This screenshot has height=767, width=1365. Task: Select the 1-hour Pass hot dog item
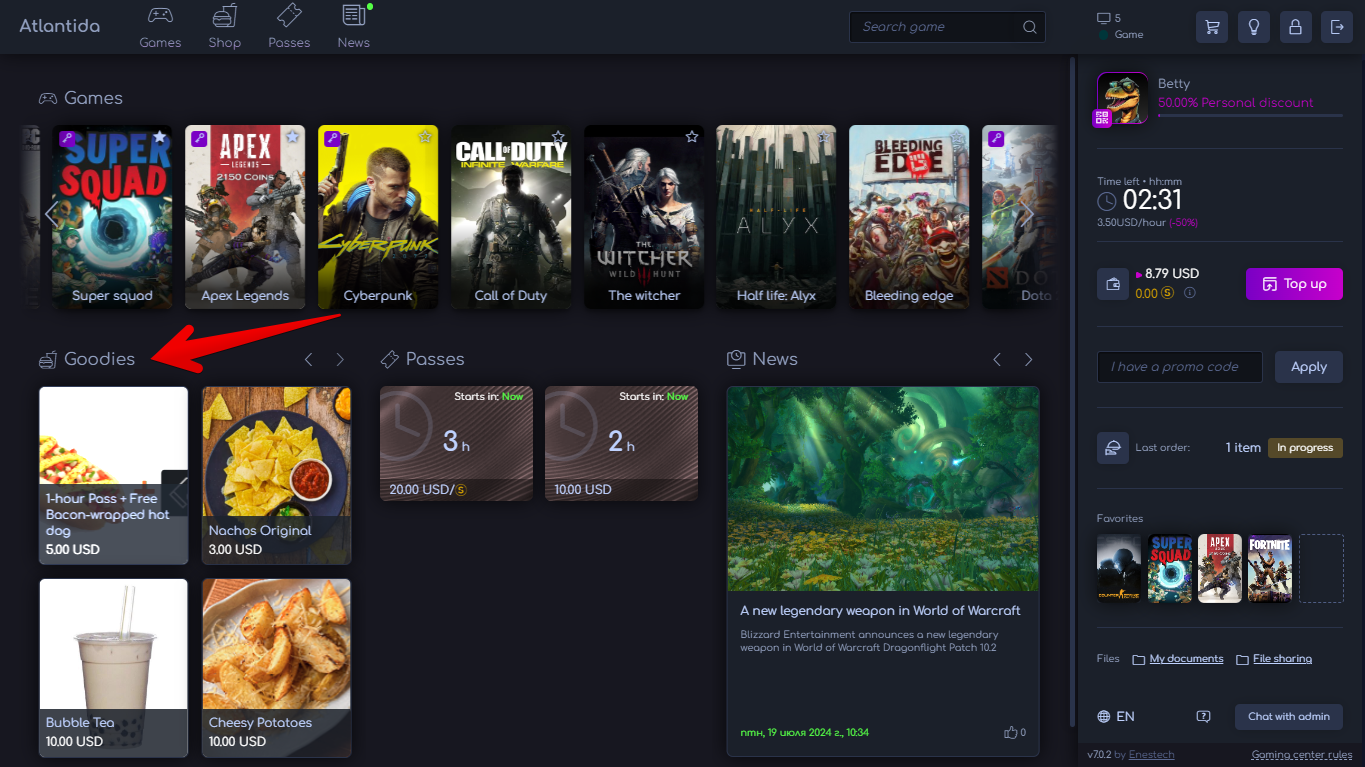tap(113, 476)
